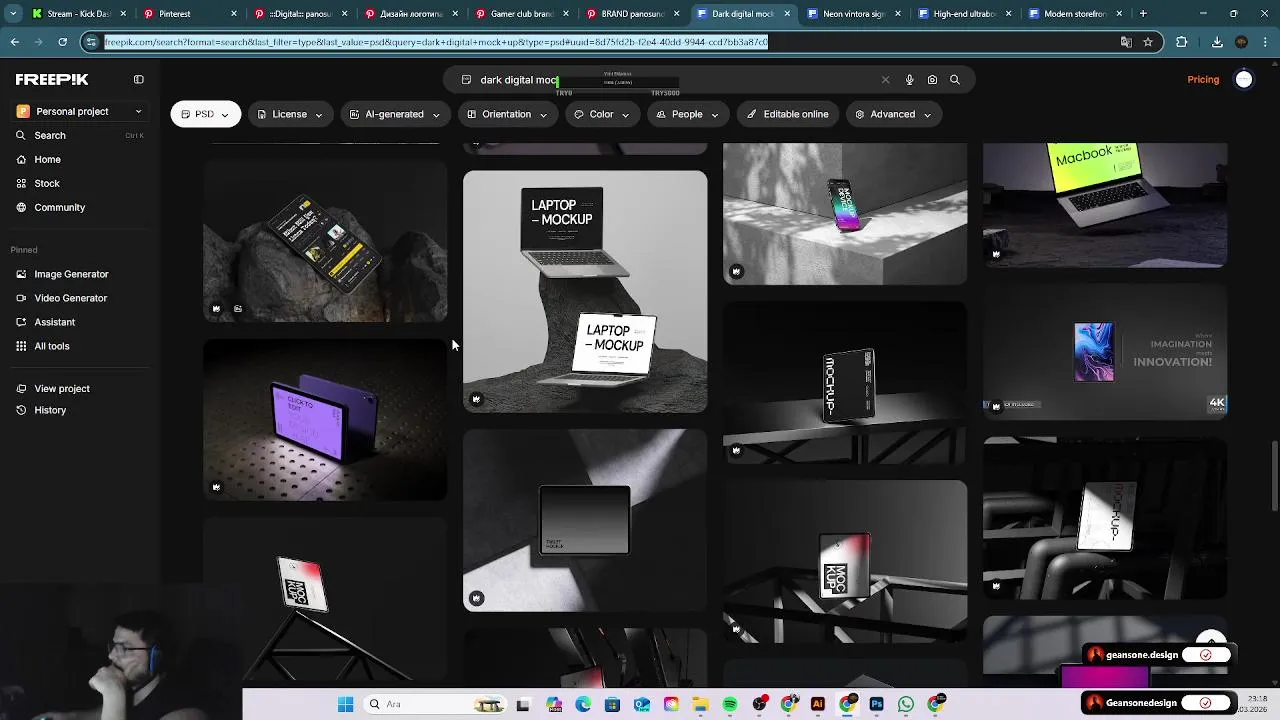Click translate page icon in address bar
This screenshot has width=1280, height=720.
tap(1126, 42)
